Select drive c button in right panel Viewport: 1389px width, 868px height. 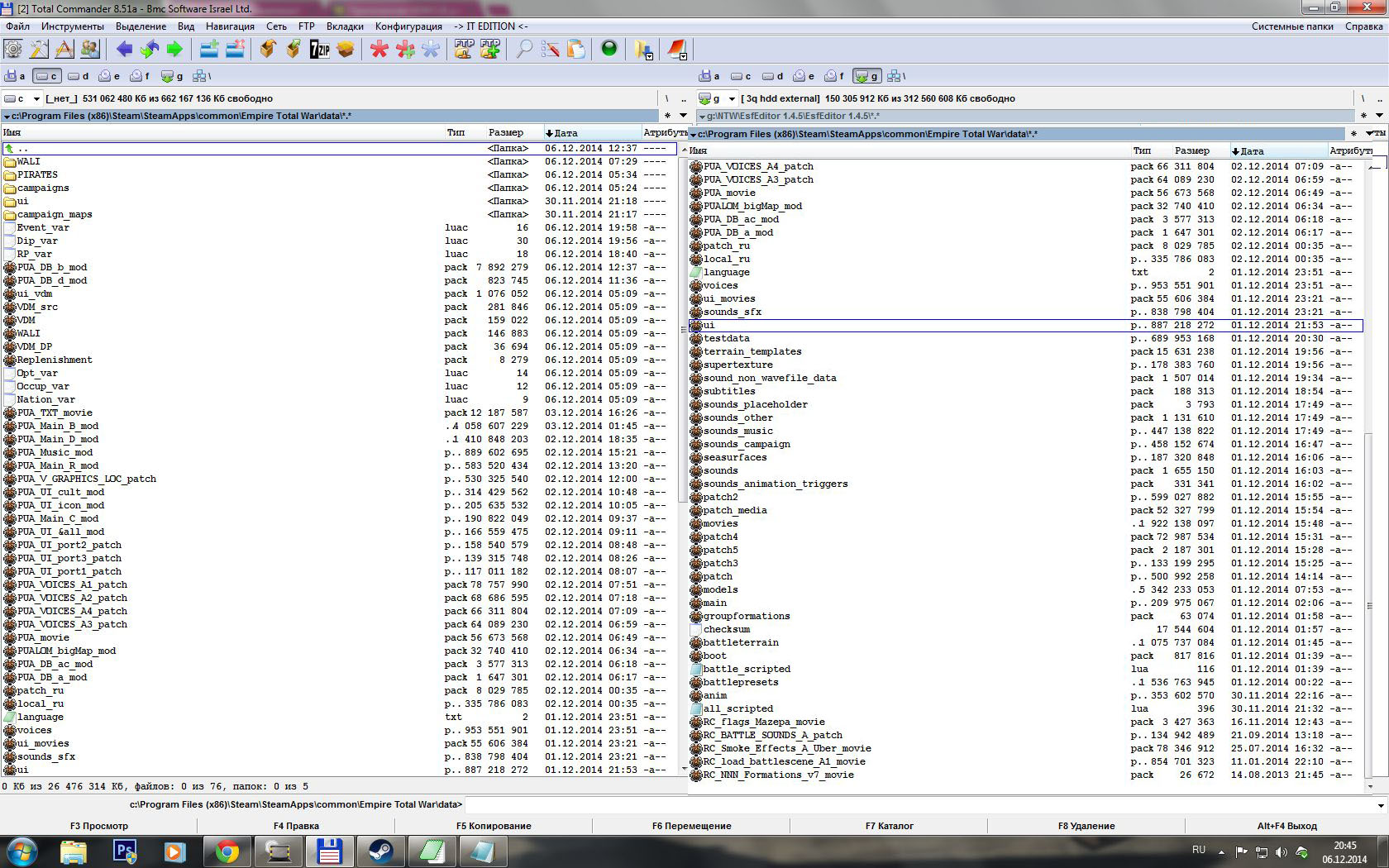[x=741, y=76]
